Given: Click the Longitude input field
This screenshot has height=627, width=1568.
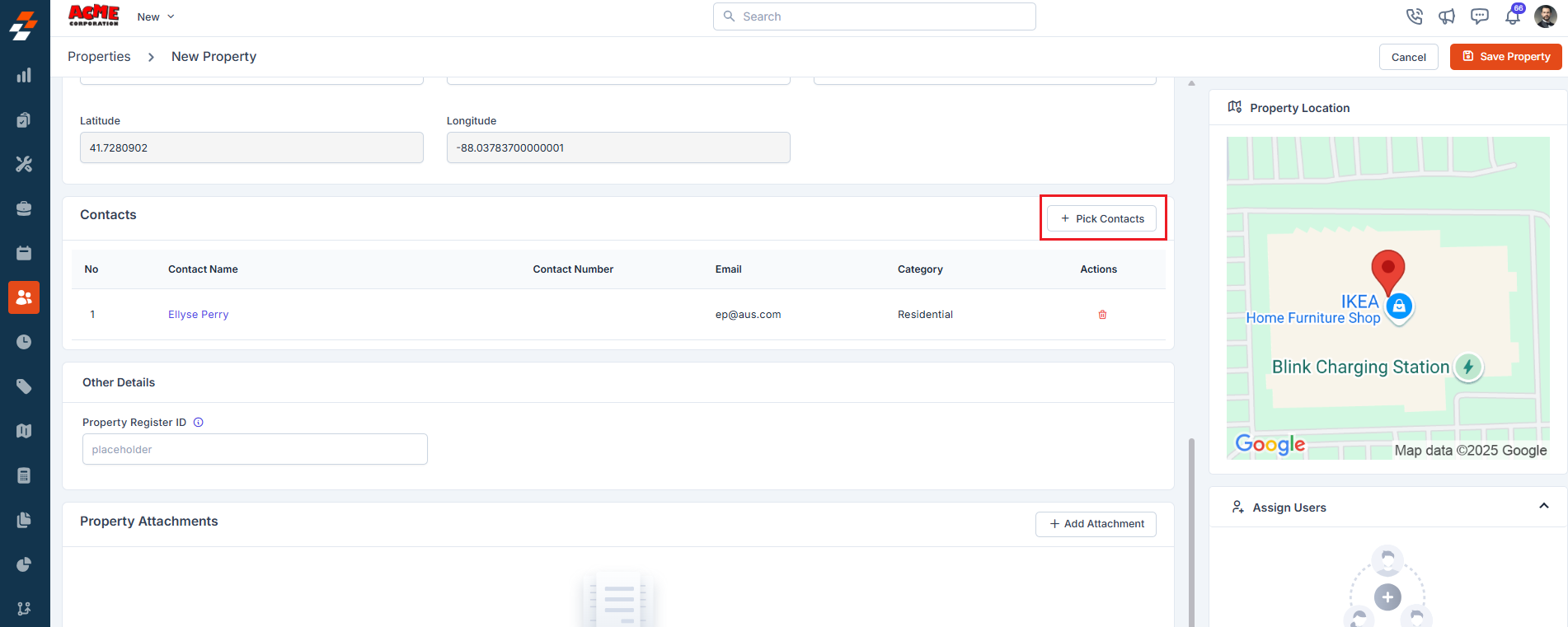Looking at the screenshot, I should coord(618,147).
